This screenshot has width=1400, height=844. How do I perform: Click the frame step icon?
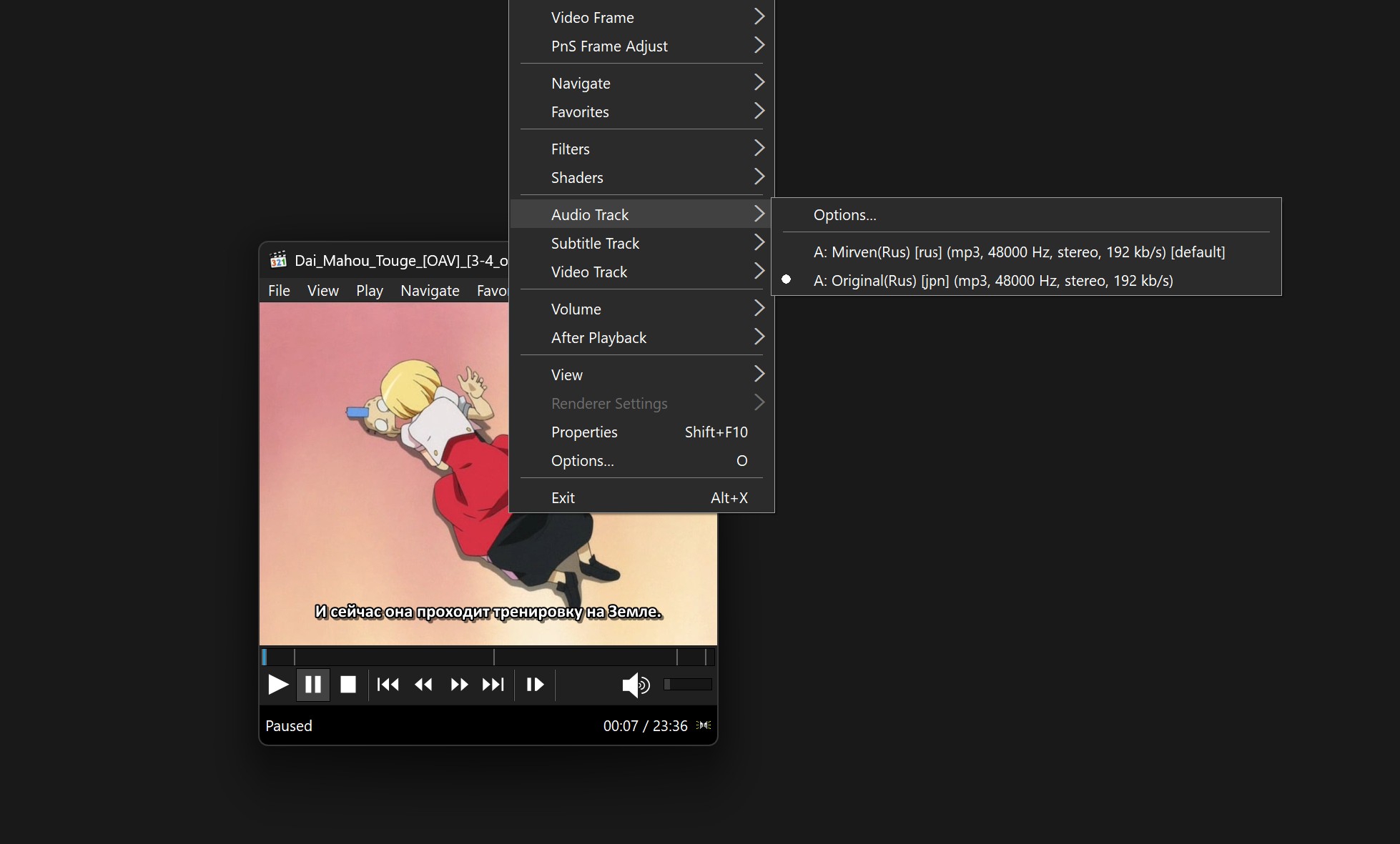[535, 685]
